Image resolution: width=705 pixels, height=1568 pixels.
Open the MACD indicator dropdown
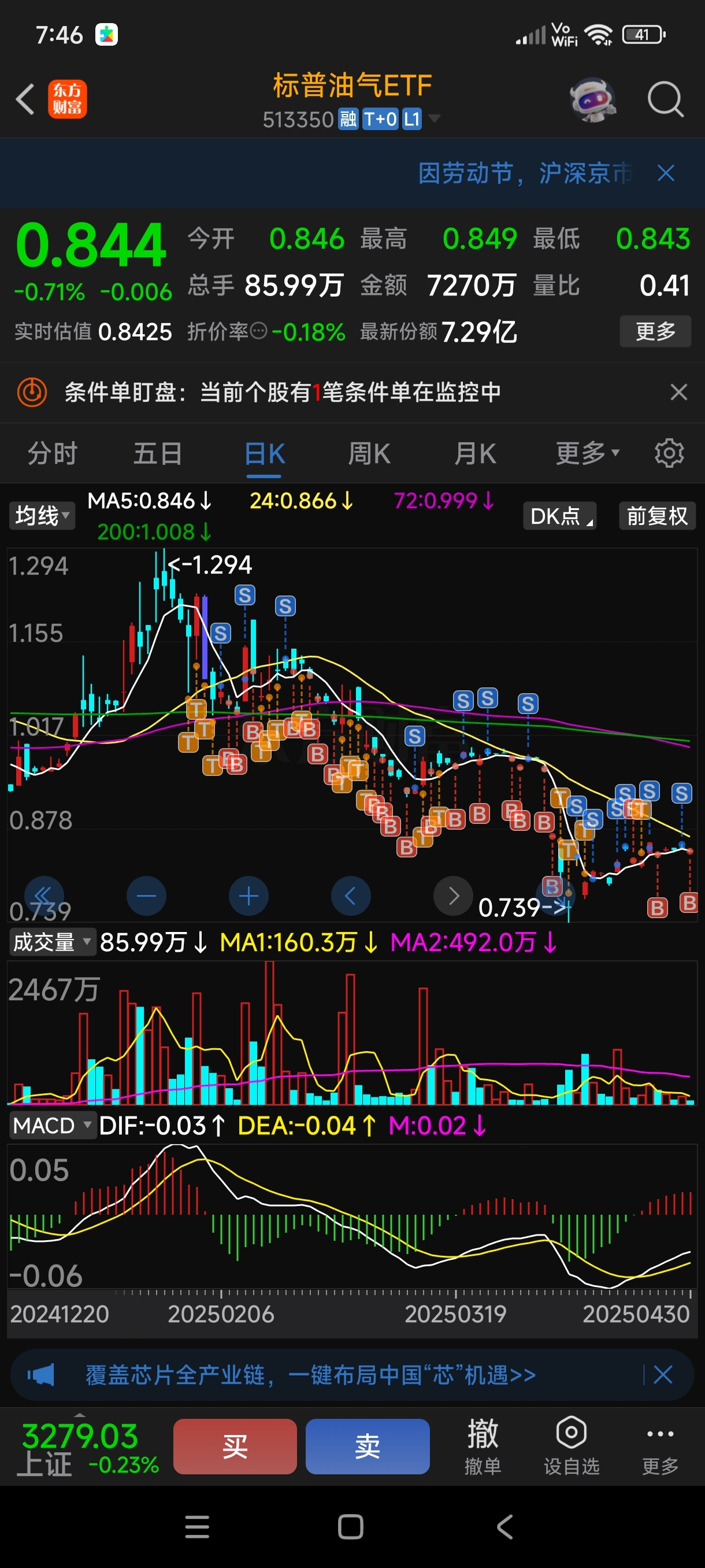point(53,1126)
